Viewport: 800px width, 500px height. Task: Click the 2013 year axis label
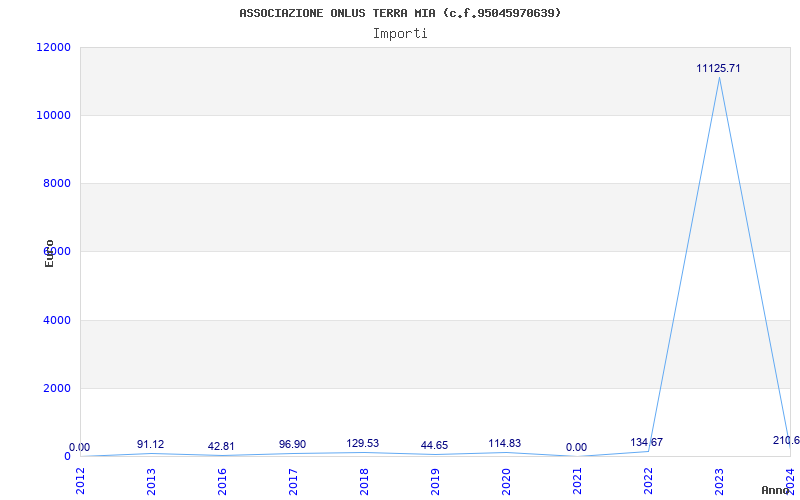click(152, 482)
